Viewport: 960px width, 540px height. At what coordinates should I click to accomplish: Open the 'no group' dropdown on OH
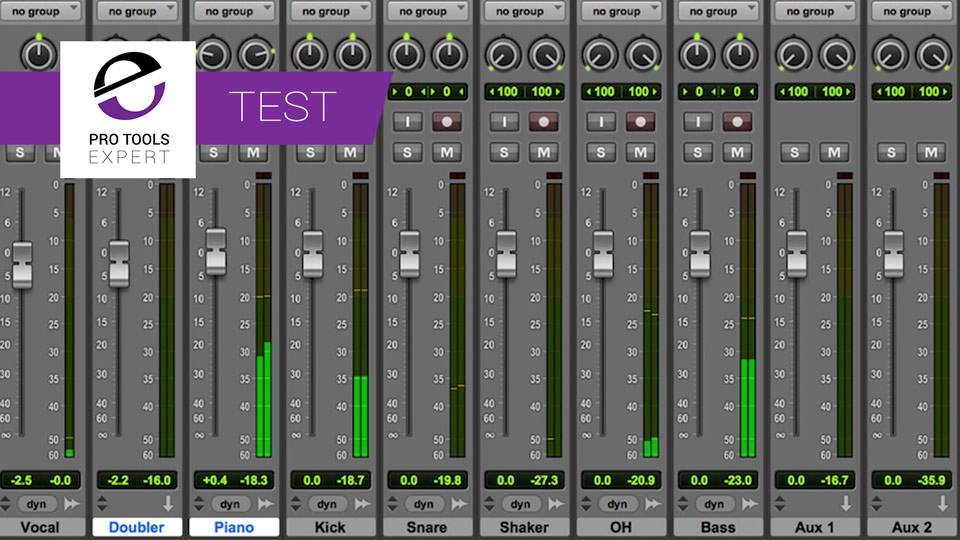coord(621,11)
